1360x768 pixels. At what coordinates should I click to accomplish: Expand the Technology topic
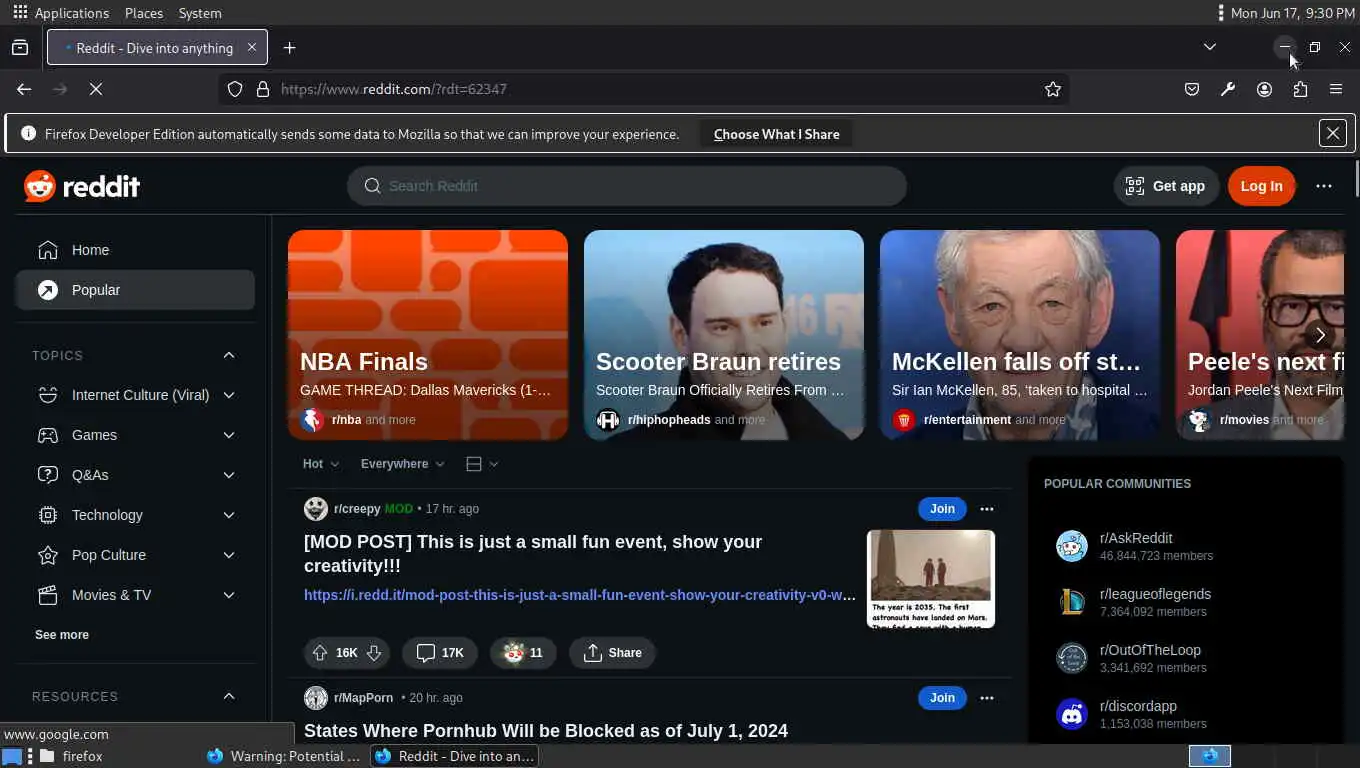tap(229, 515)
